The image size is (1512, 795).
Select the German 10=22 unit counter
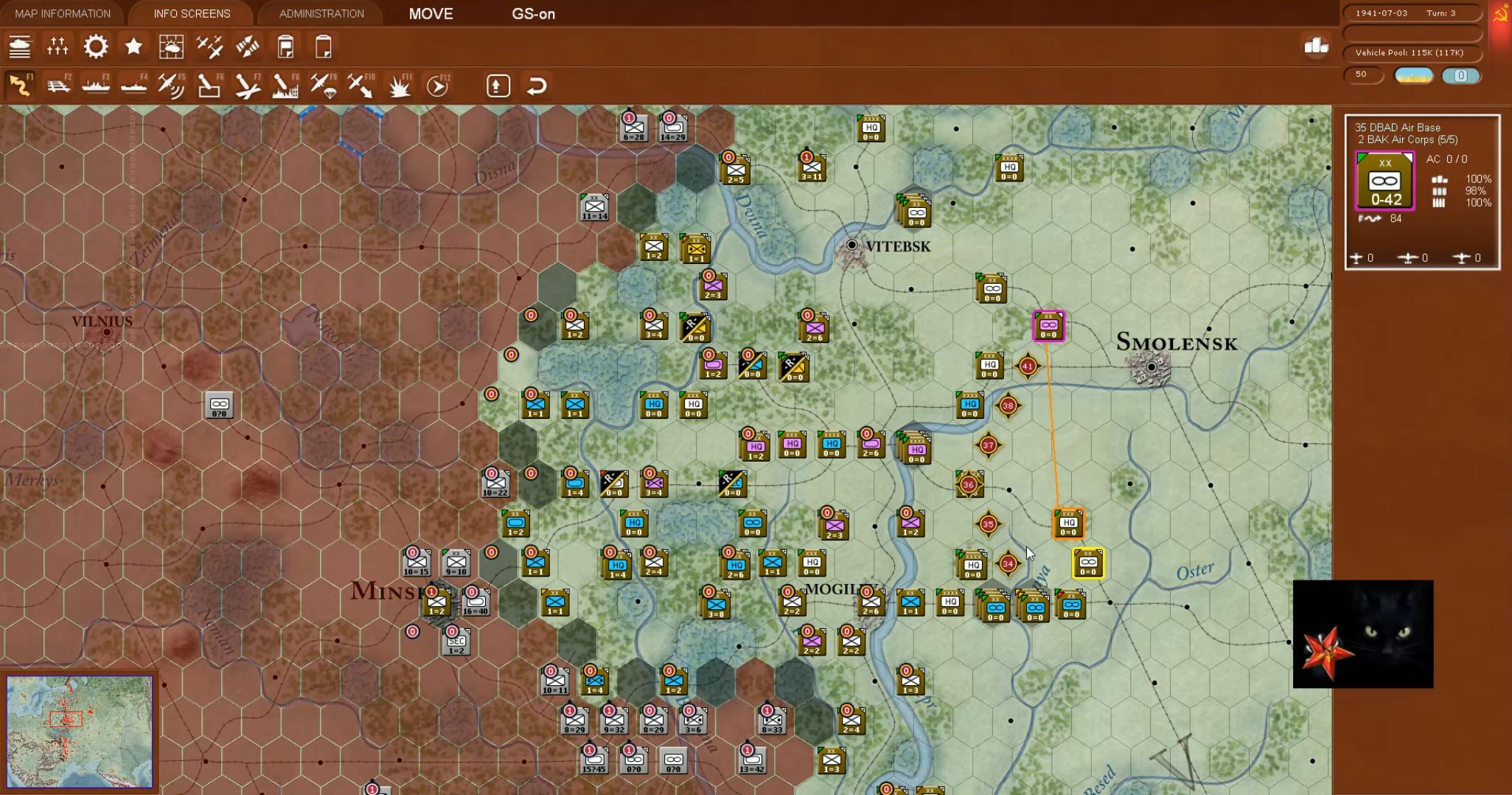coord(495,485)
